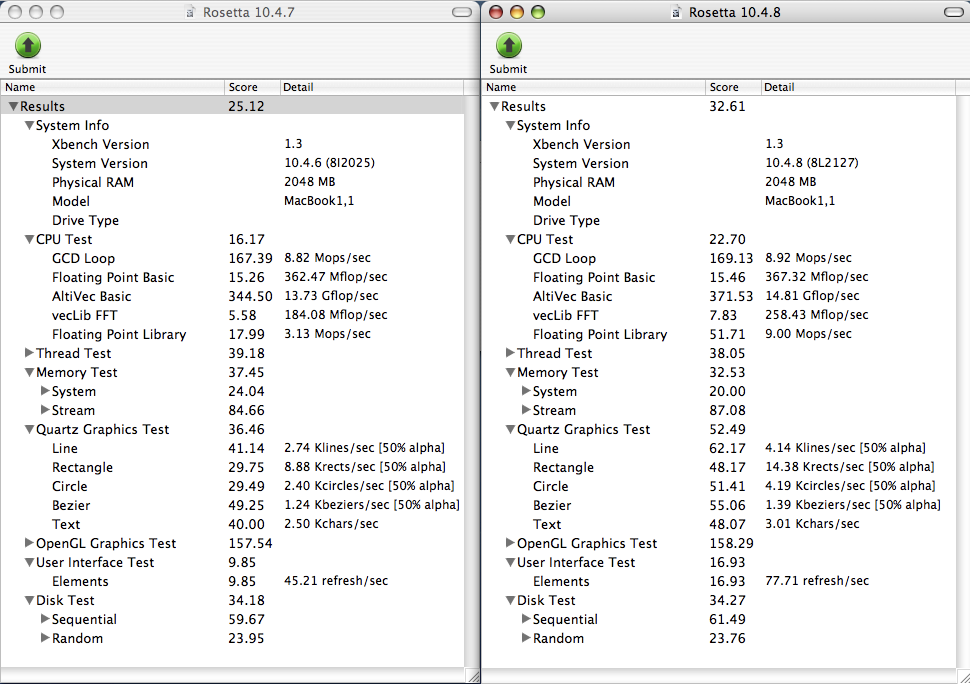Image resolution: width=970 pixels, height=684 pixels.
Task: Select Circle row in 10.4.7 window
Action: pyautogui.click(x=232, y=487)
